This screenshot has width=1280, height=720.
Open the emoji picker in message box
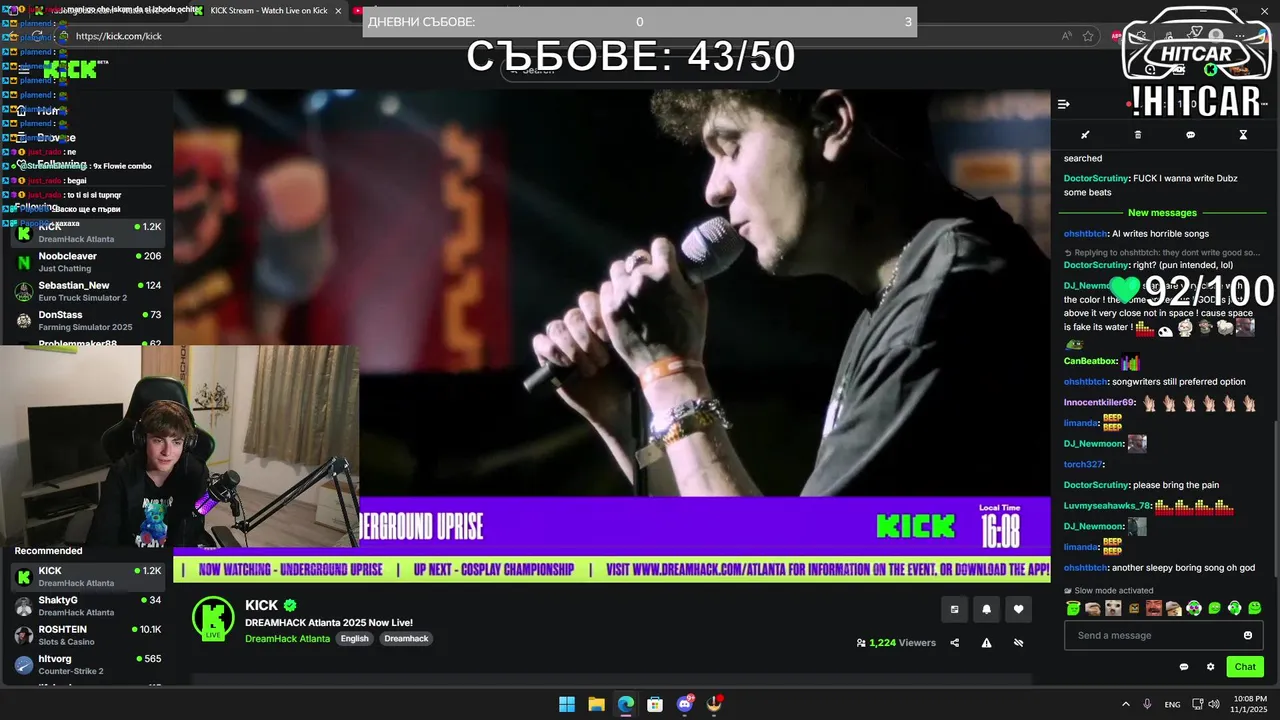[x=1247, y=635]
